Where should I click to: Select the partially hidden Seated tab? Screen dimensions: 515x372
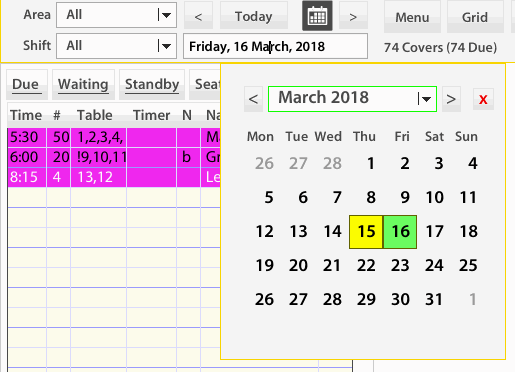(x=205, y=84)
